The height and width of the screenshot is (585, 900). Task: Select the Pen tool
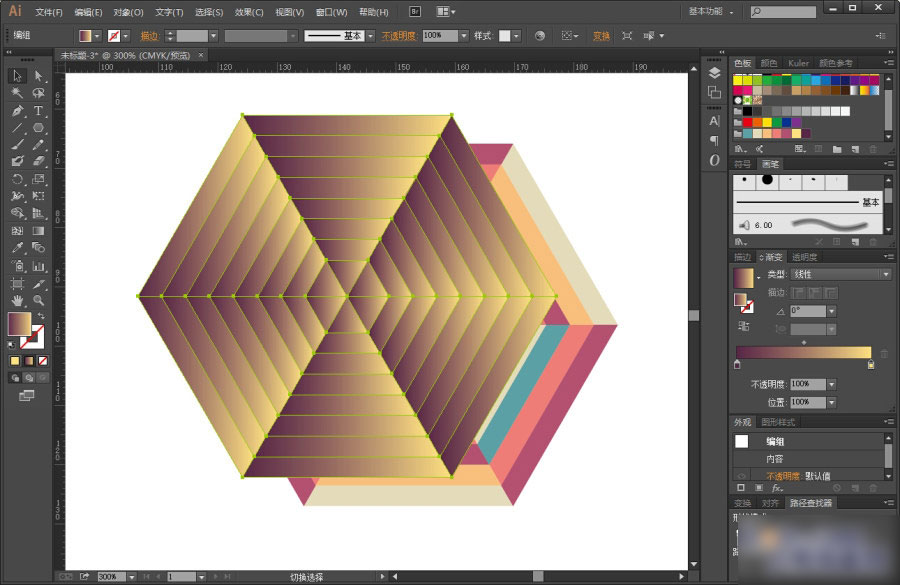[17, 110]
